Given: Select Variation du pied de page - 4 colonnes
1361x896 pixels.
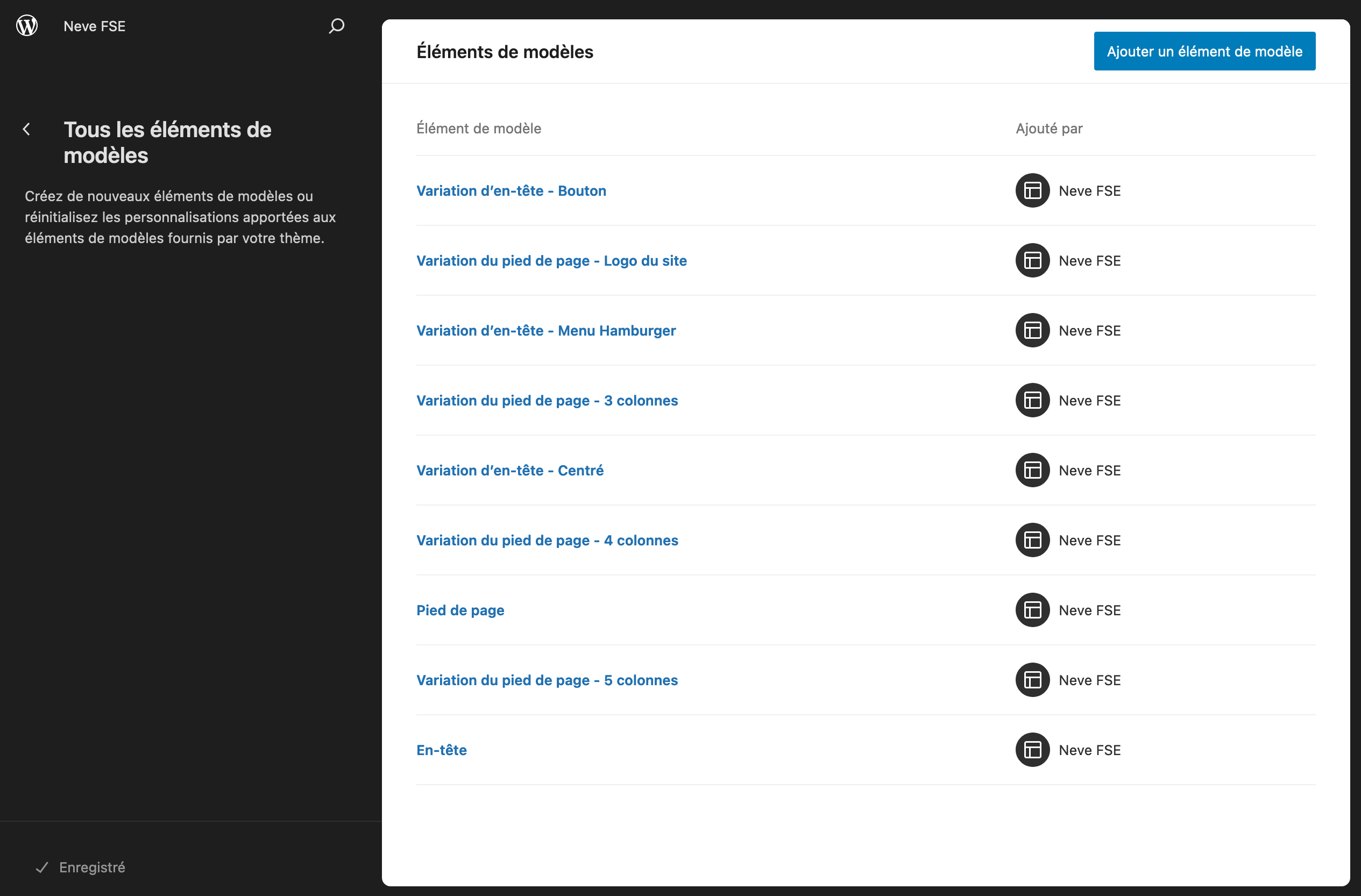Looking at the screenshot, I should (547, 541).
